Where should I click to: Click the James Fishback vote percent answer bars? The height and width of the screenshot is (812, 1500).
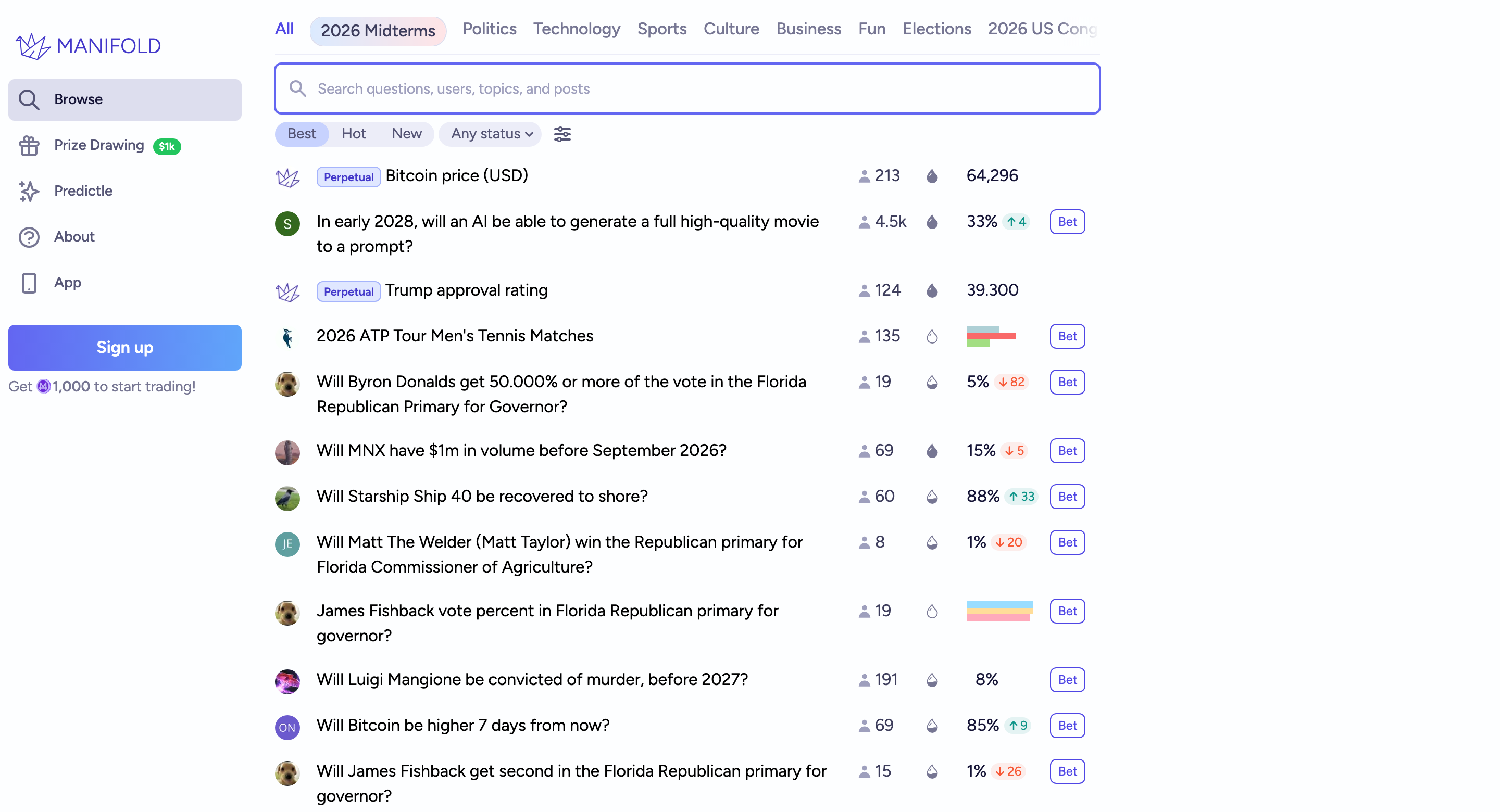click(999, 611)
